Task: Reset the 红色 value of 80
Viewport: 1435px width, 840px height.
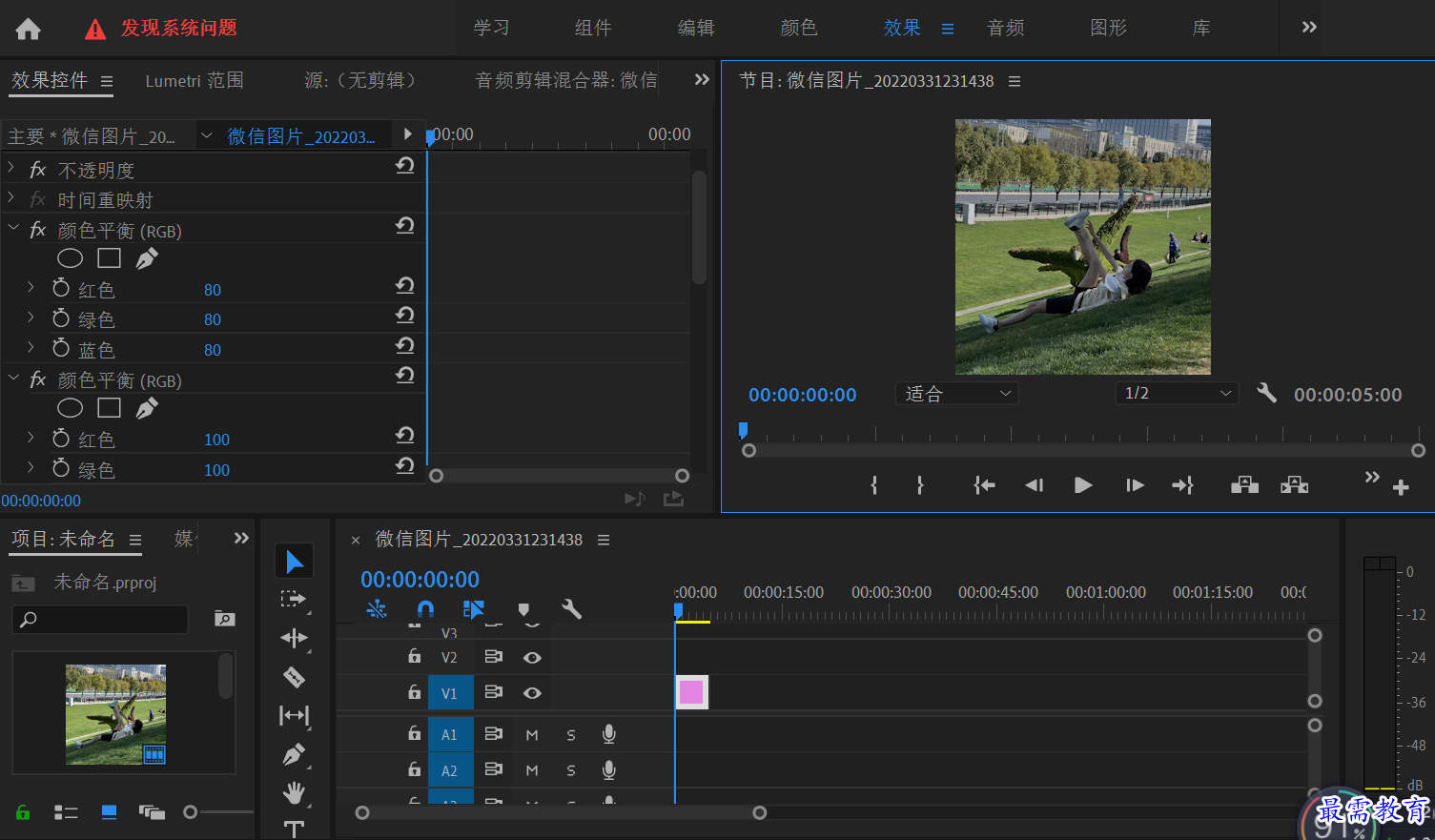Action: pyautogui.click(x=405, y=285)
